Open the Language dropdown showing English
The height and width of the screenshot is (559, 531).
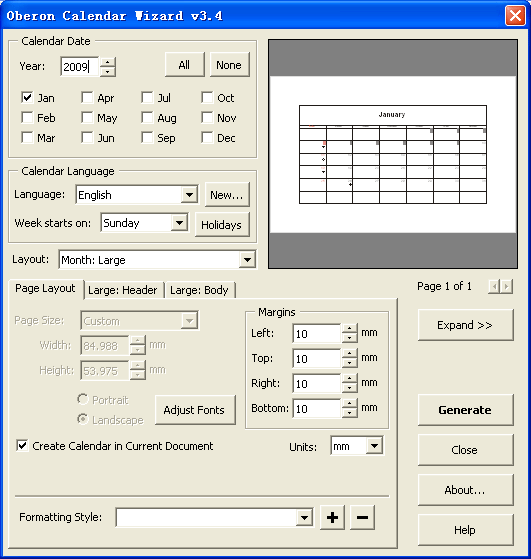point(137,195)
